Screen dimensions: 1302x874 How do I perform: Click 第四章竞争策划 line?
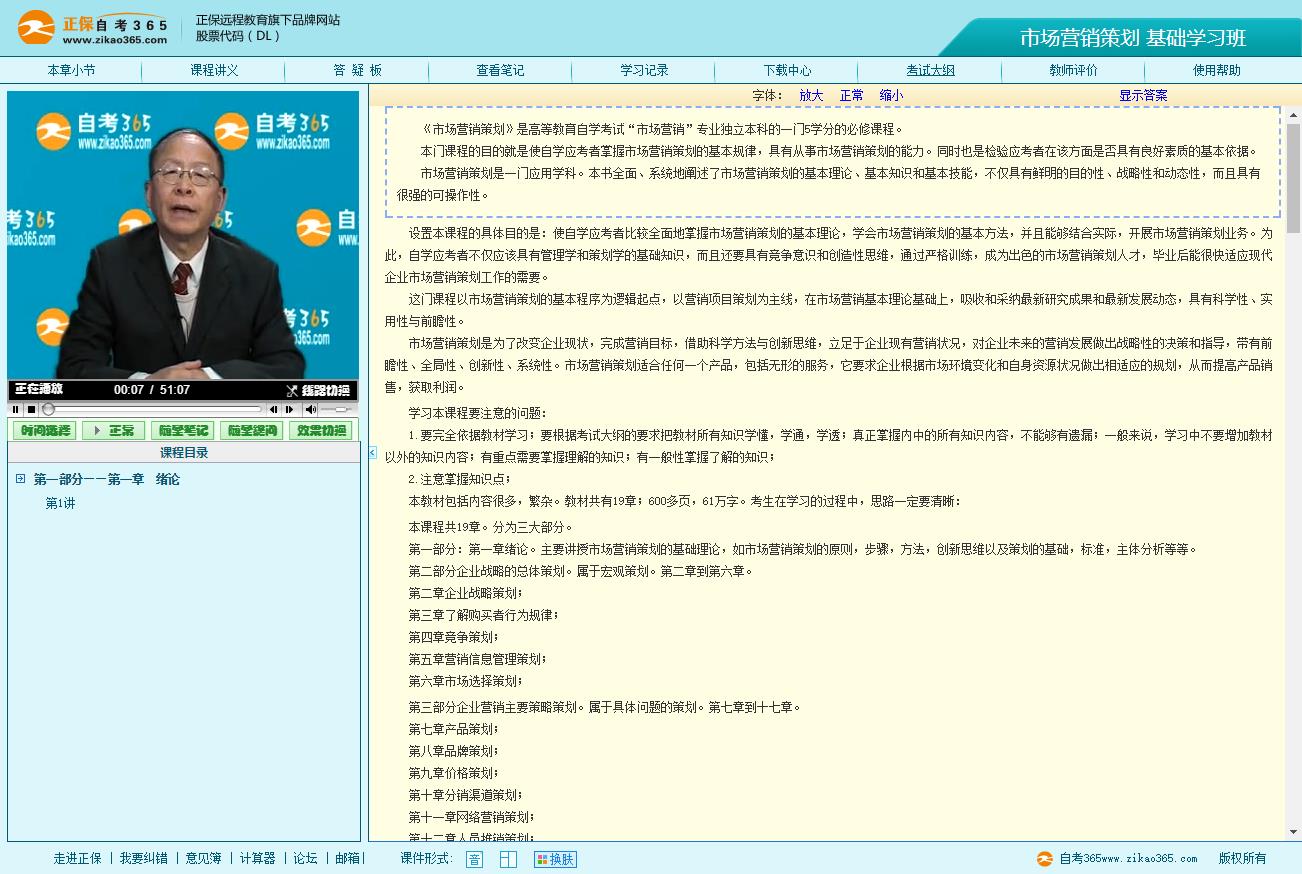[x=452, y=638]
